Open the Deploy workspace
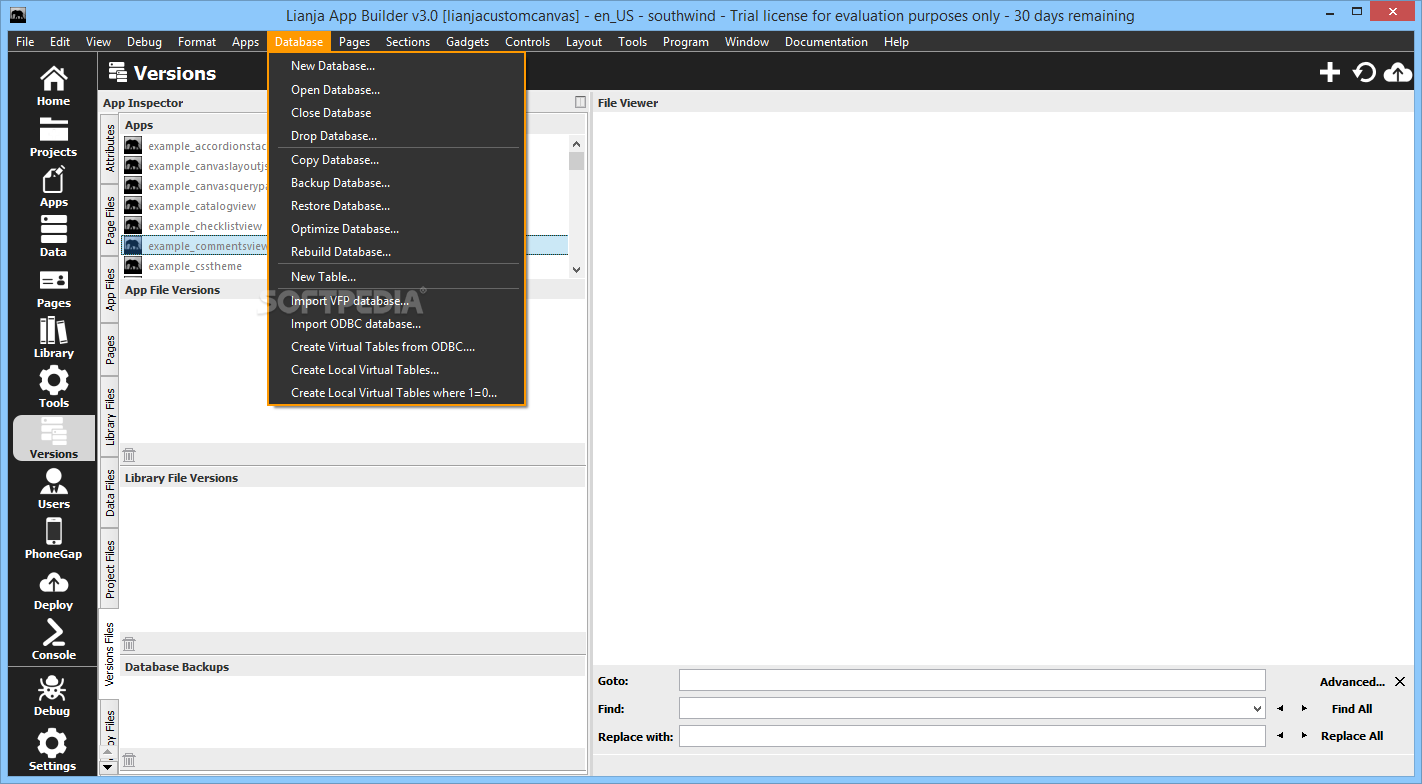The height and width of the screenshot is (784, 1422). [x=53, y=590]
